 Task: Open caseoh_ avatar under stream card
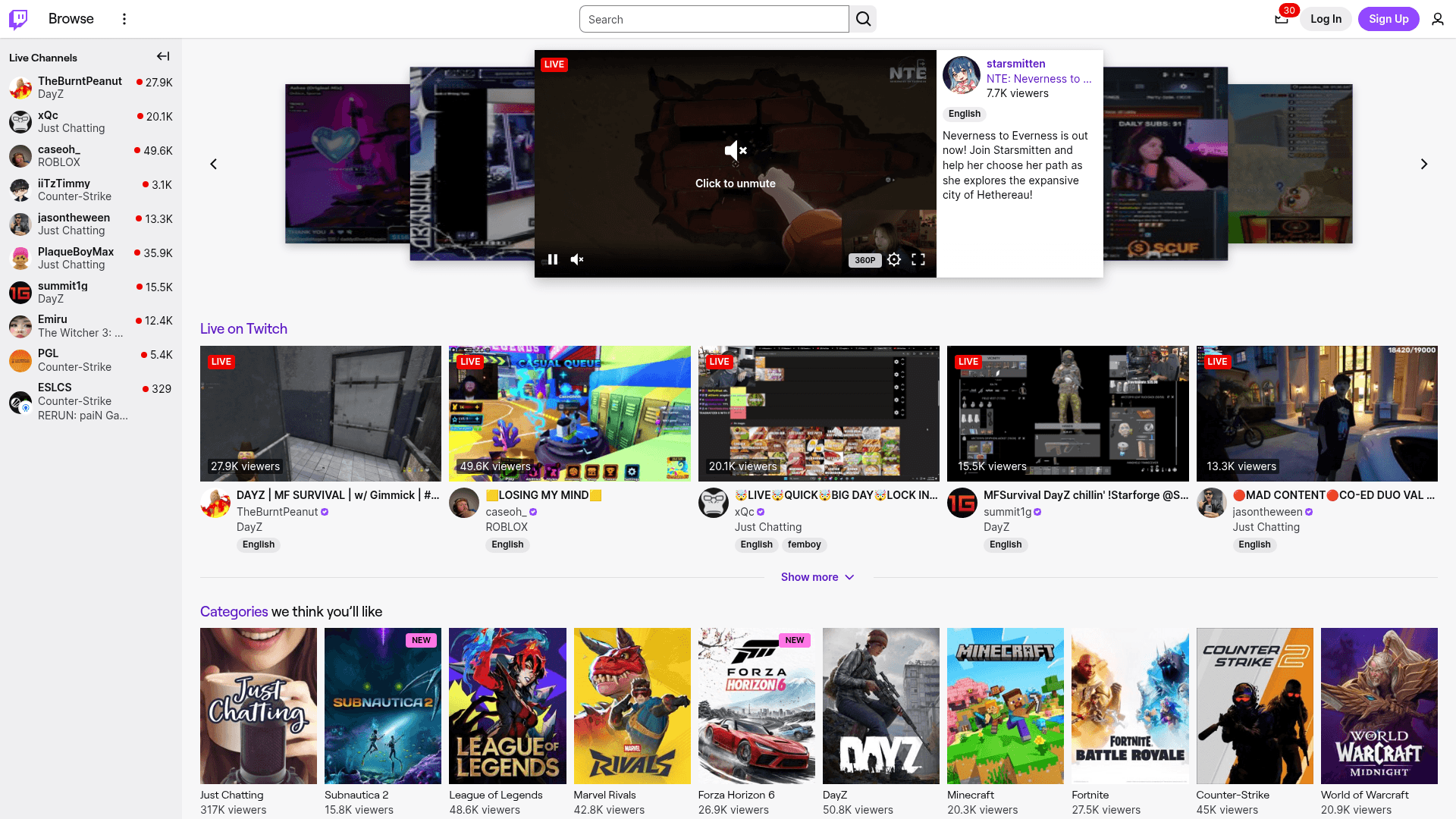(x=464, y=503)
